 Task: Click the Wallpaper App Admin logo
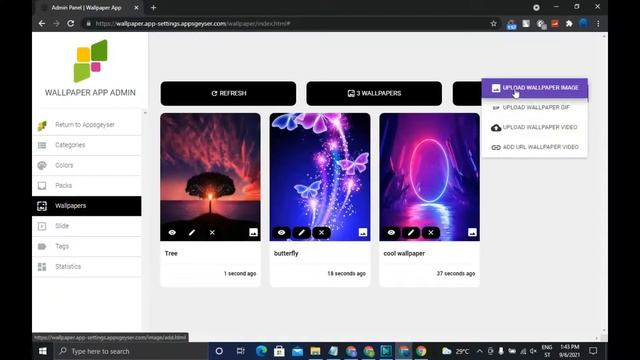[90, 61]
